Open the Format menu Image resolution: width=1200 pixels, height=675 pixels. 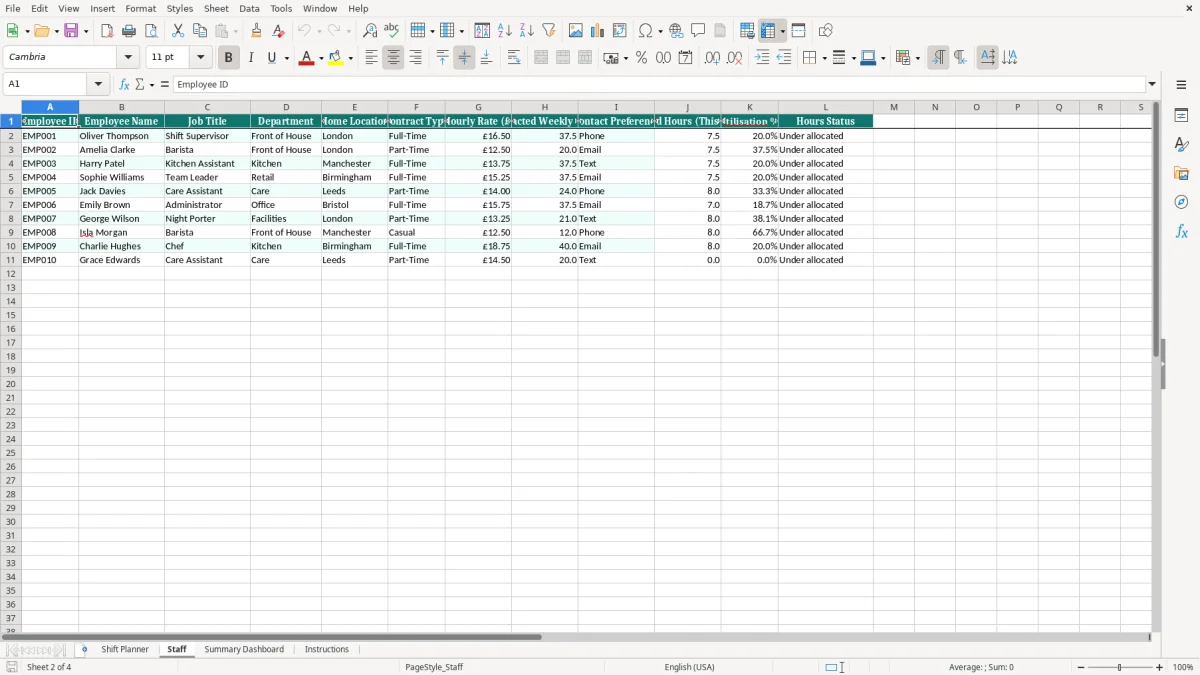tap(141, 8)
